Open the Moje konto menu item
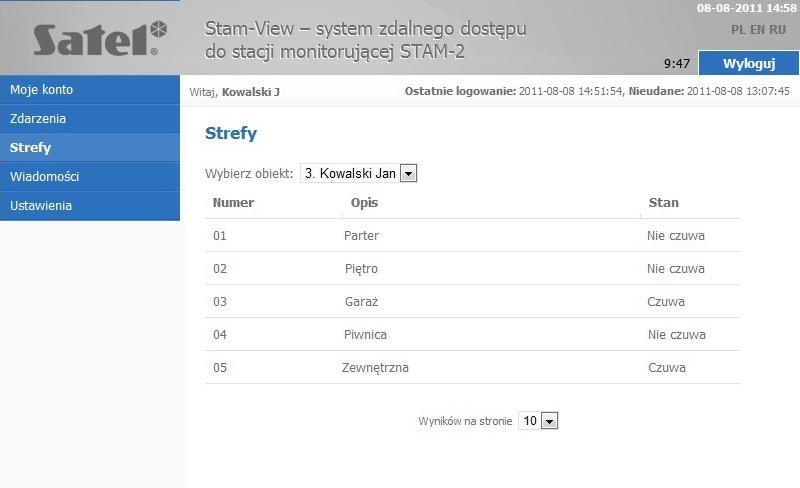The height and width of the screenshot is (488, 800). click(x=90, y=90)
